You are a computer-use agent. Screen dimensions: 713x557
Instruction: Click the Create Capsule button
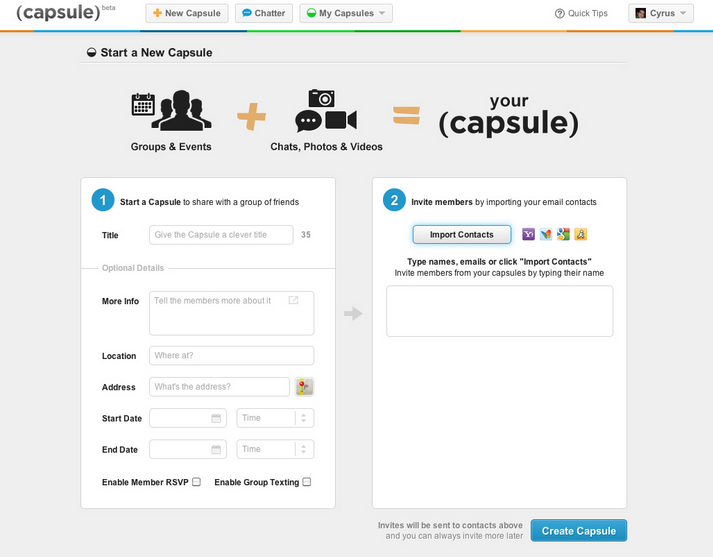tap(578, 531)
